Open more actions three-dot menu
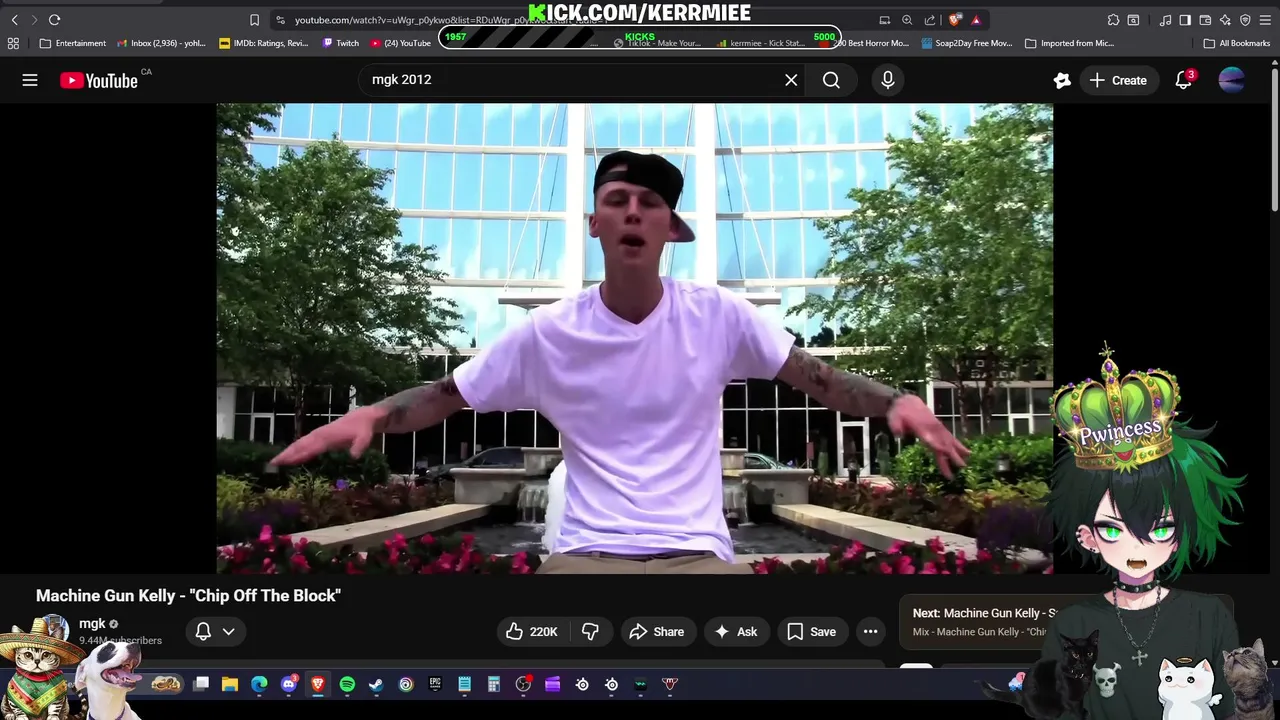 [871, 631]
